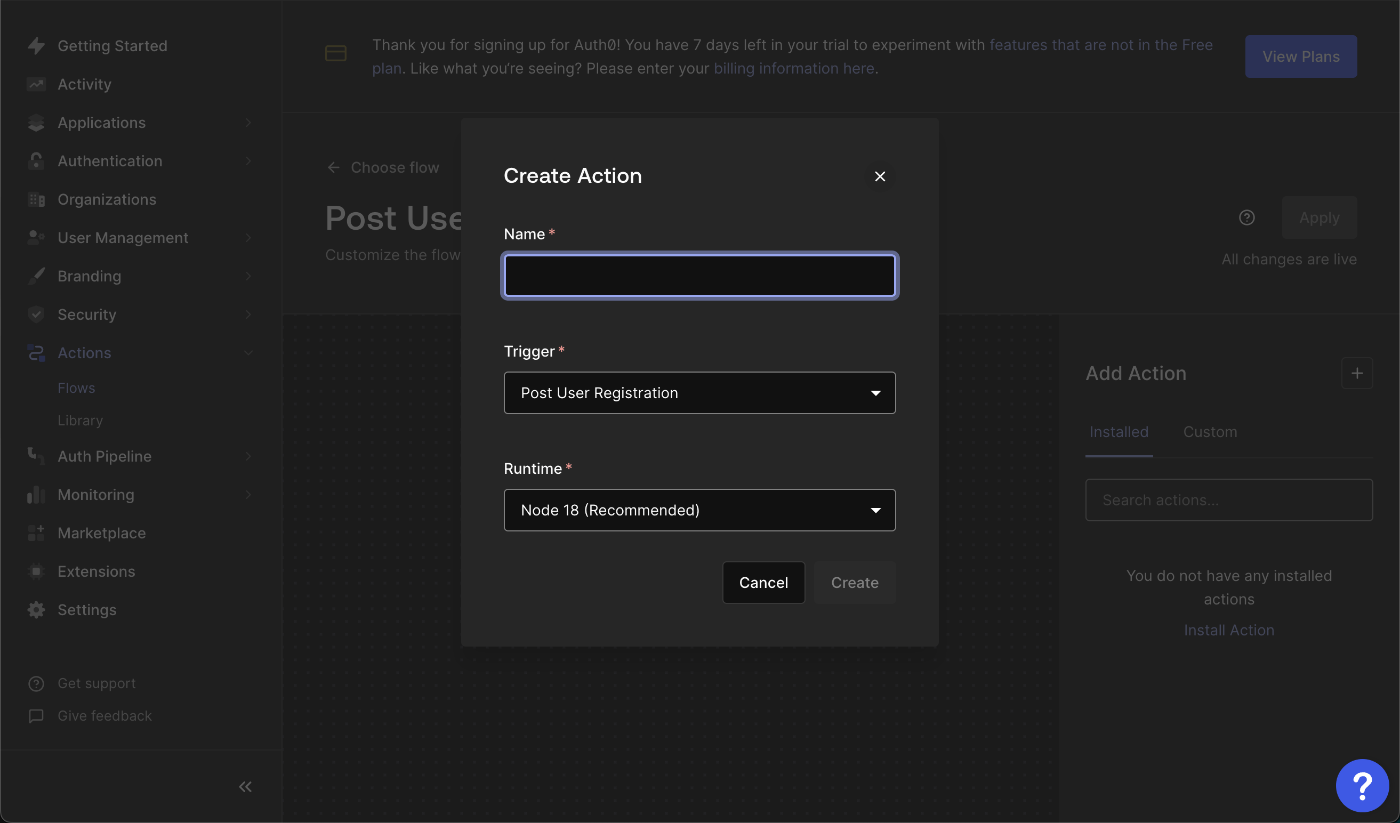
Task: Click the Activity chart icon in sidebar
Action: (36, 84)
